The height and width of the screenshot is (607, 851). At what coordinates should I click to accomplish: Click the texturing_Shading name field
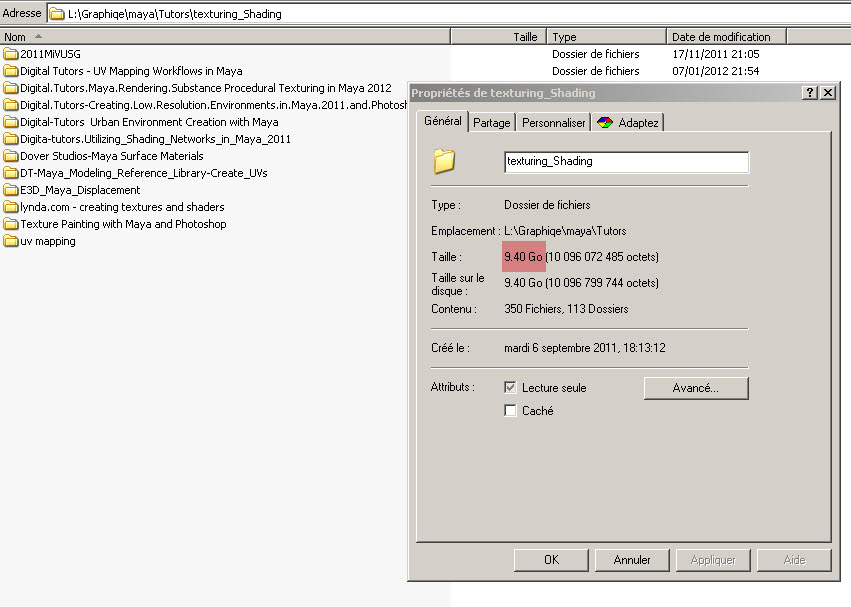[x=626, y=162]
